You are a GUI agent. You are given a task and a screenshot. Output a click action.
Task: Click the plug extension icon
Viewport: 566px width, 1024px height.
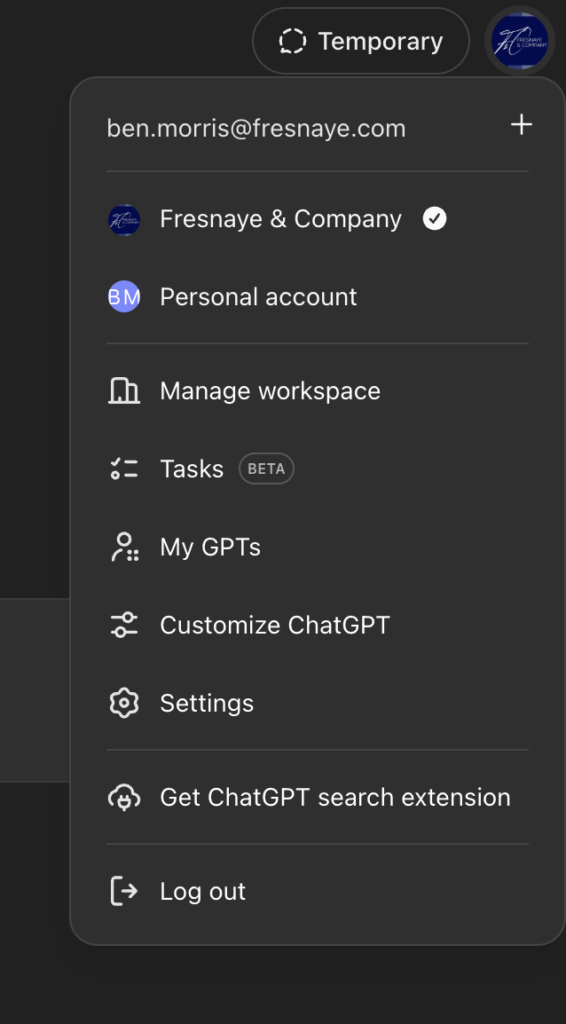(124, 797)
